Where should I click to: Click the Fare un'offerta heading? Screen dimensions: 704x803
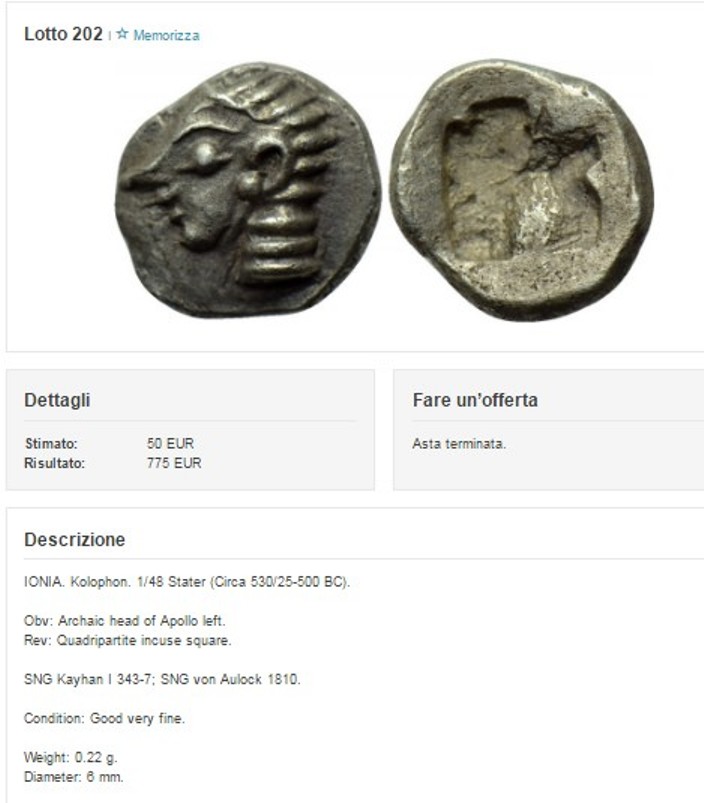[475, 400]
